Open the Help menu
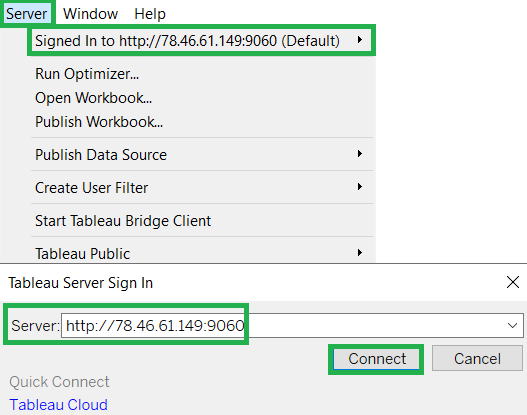 [x=150, y=14]
